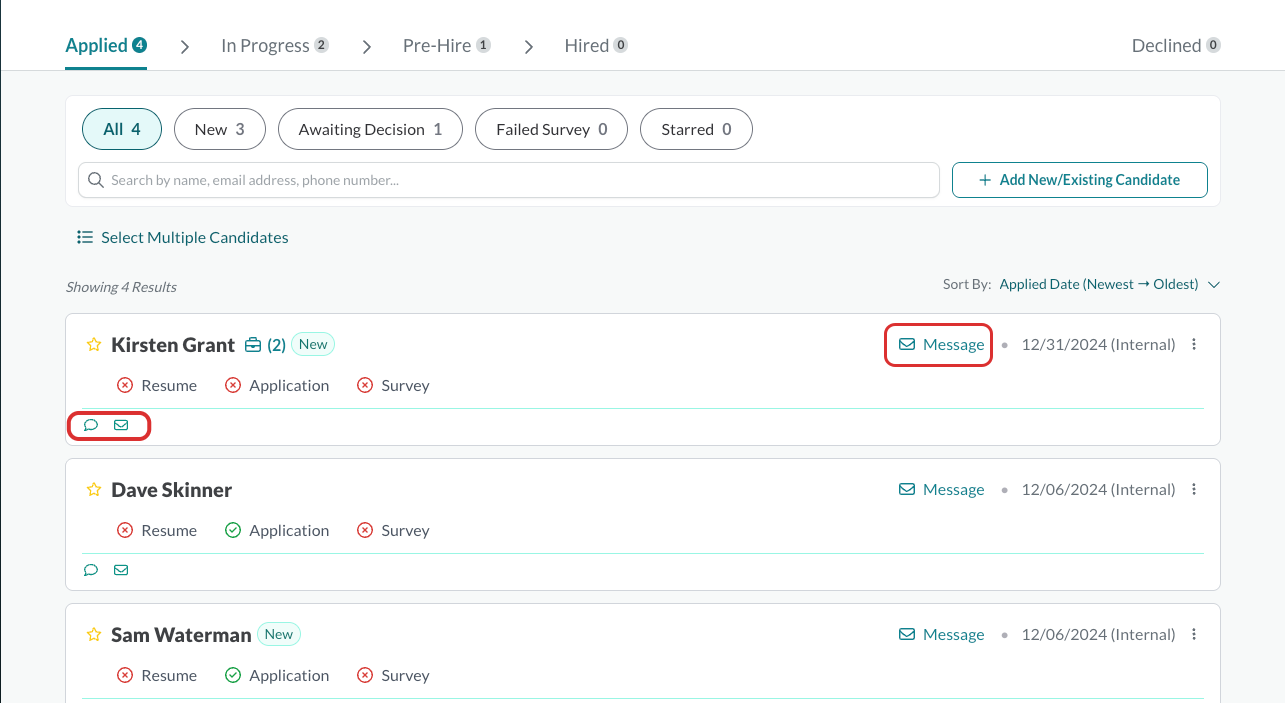Open Dave Skinner's candidate profile name
1285x703 pixels.
coord(172,490)
